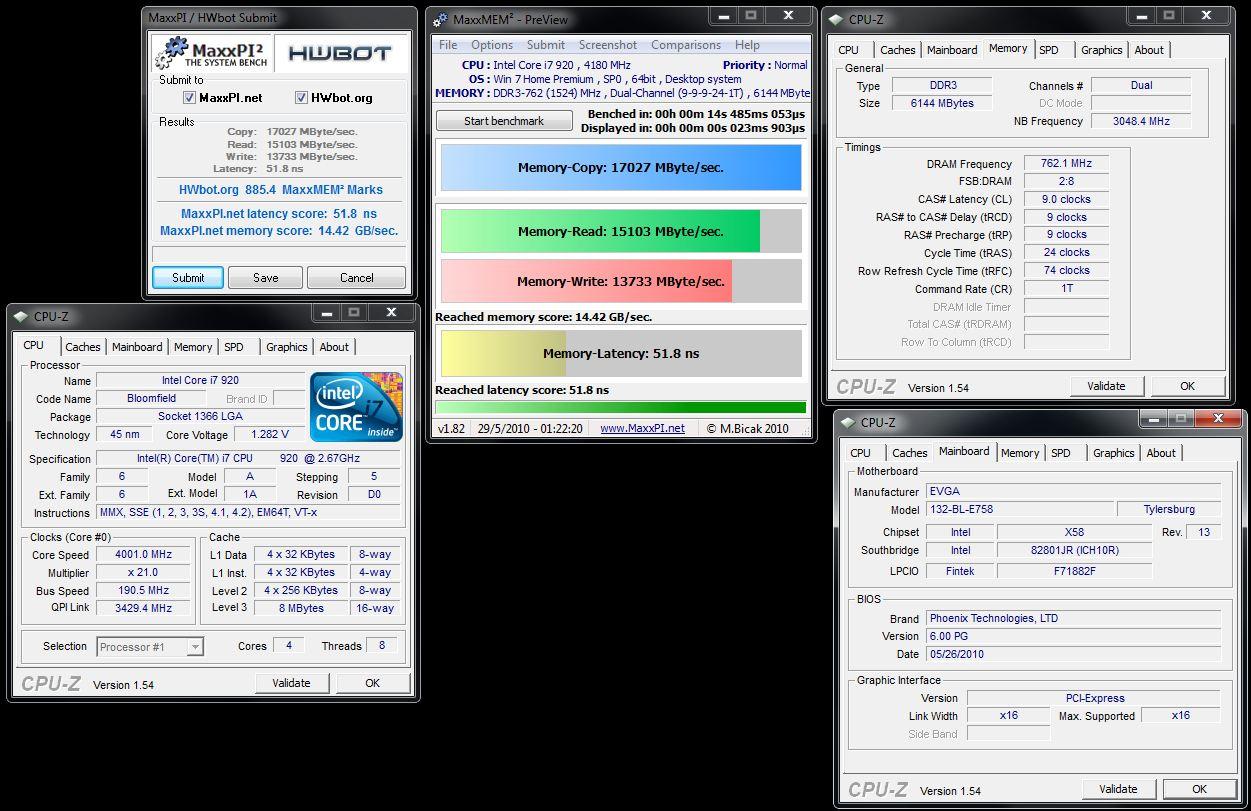Open the Screenshot menu in MaxxMEM²
The height and width of the screenshot is (811, 1251).
click(x=608, y=45)
